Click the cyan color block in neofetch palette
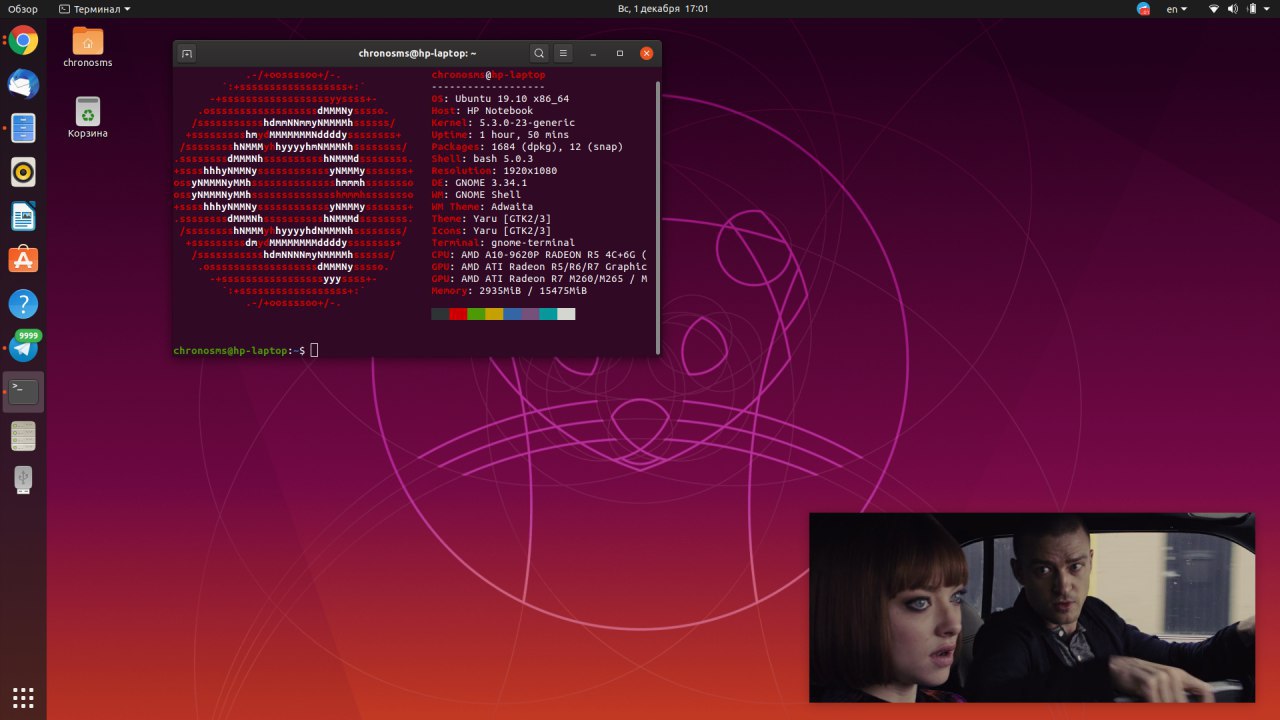The height and width of the screenshot is (720, 1280). click(548, 314)
